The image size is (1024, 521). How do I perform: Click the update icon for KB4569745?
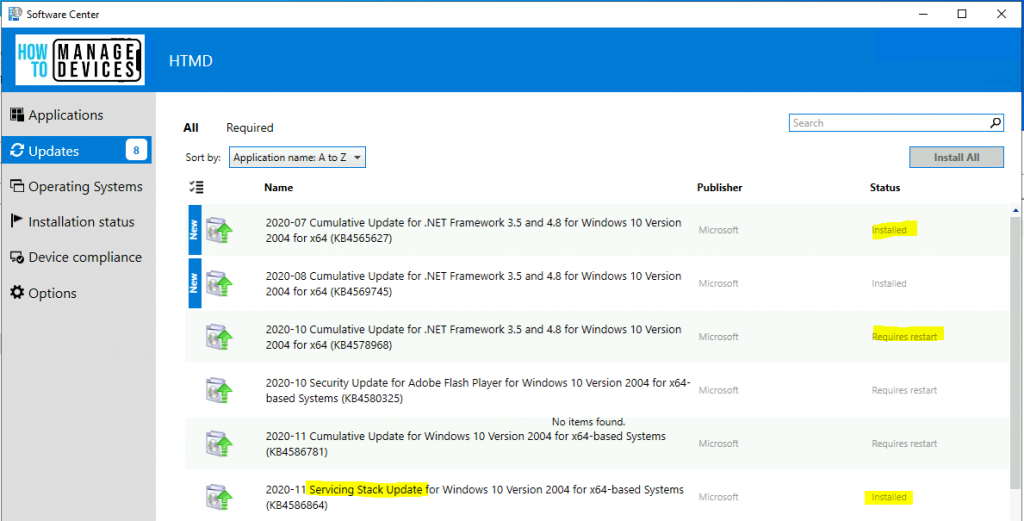tap(219, 283)
